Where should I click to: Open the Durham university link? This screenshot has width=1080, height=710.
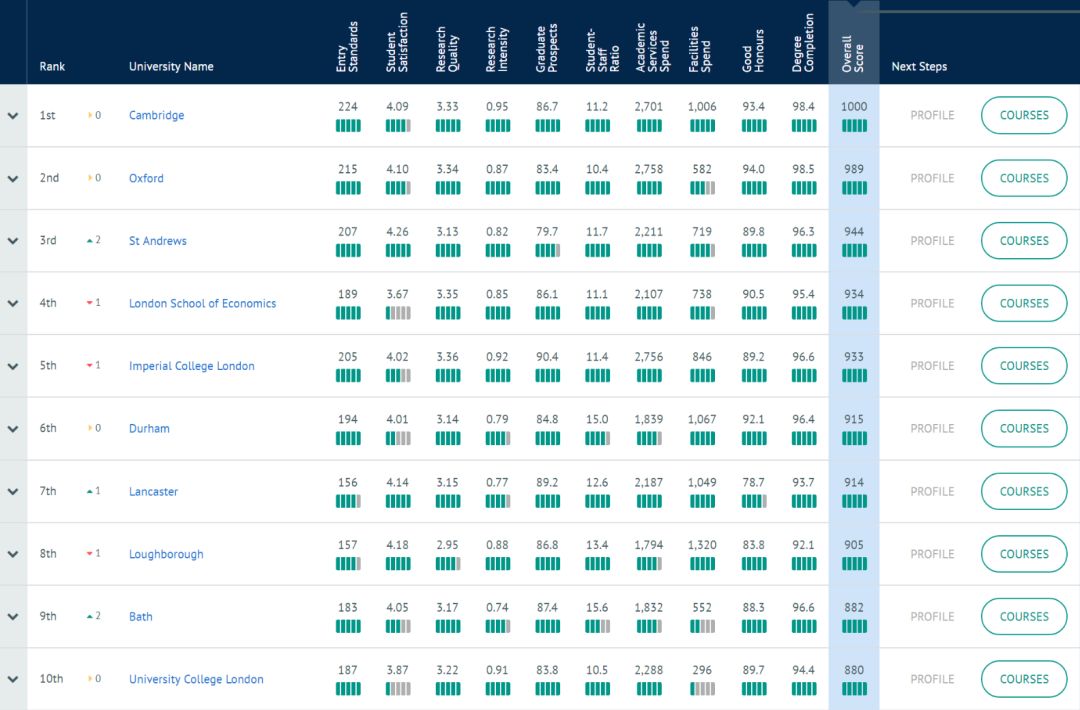[149, 428]
